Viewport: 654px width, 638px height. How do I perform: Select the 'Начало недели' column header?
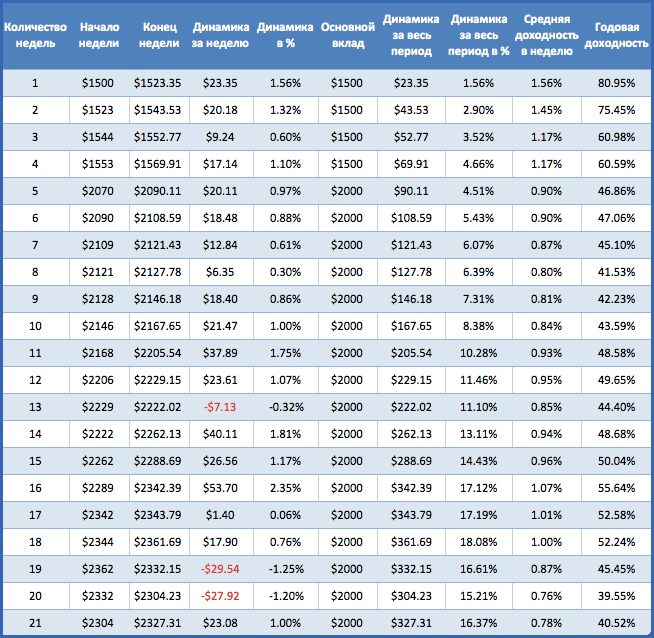(x=99, y=35)
